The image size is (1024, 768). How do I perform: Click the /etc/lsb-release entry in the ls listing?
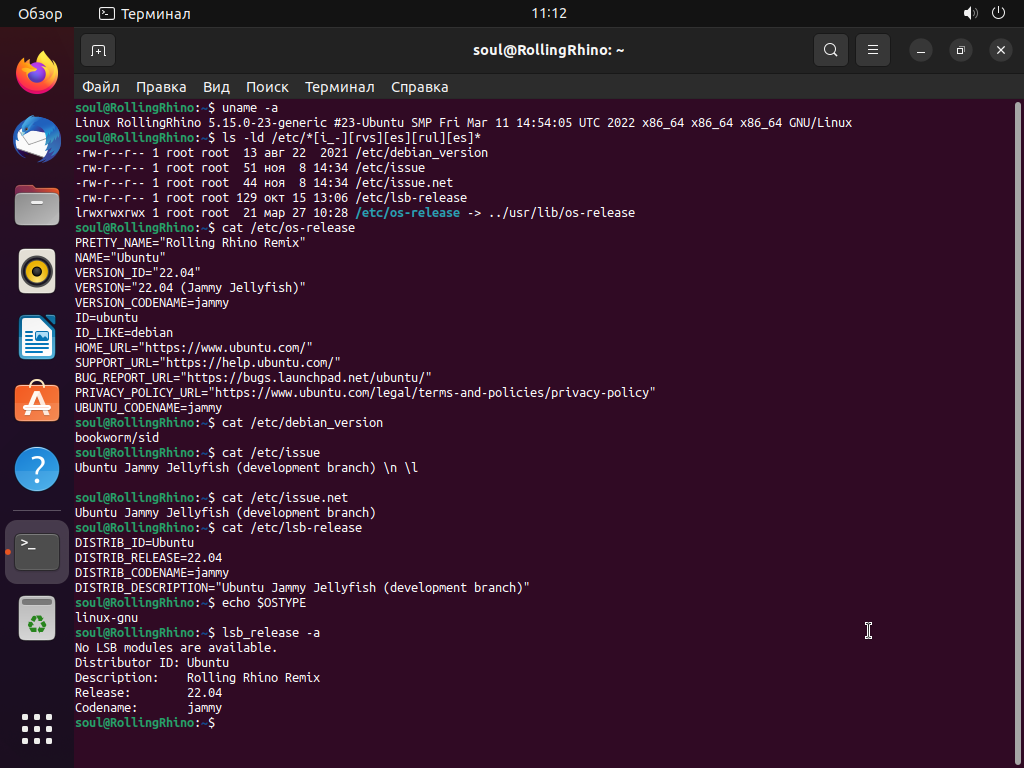tap(411, 198)
